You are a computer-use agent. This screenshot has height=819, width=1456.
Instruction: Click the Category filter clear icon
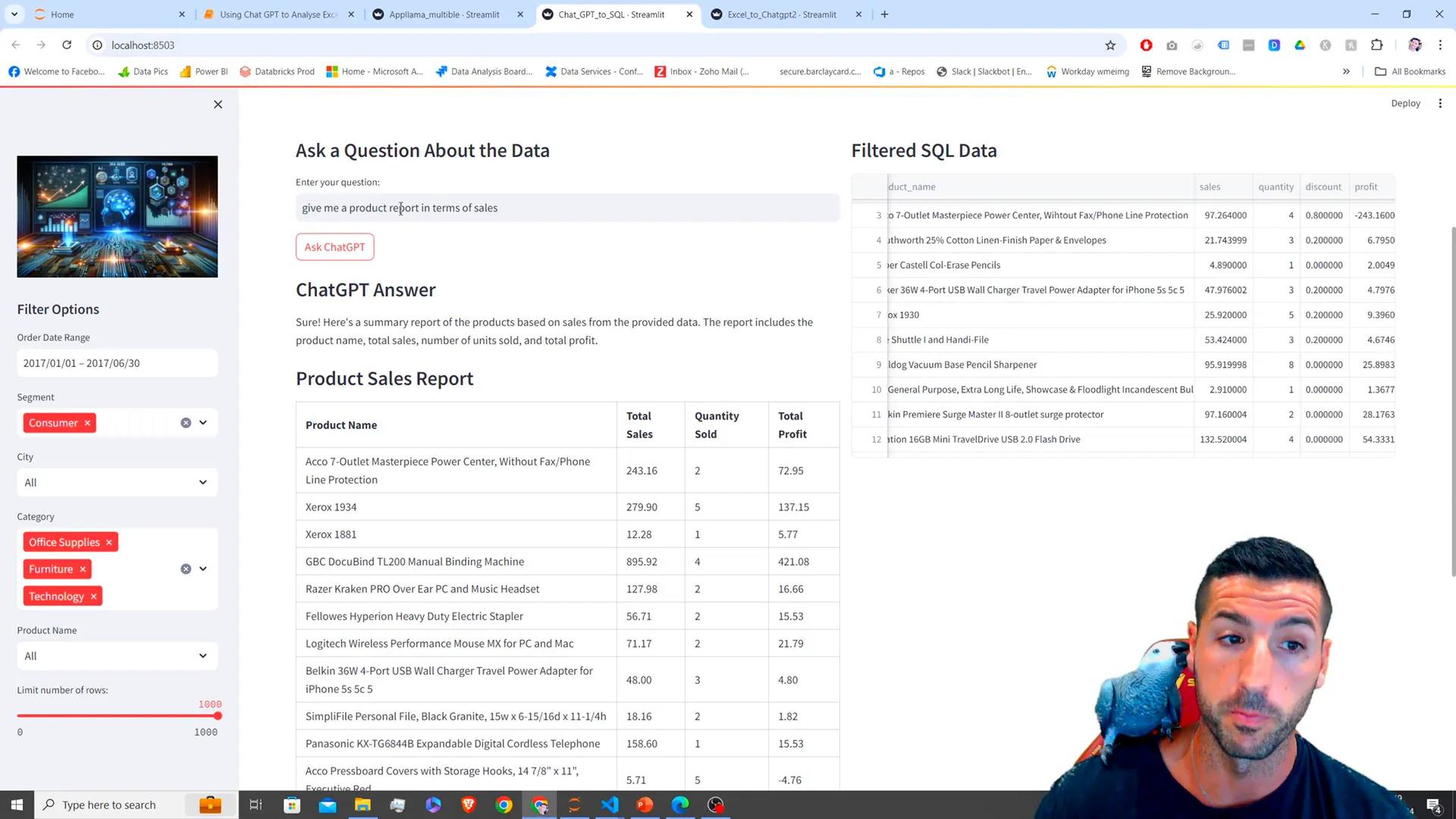[x=185, y=568]
